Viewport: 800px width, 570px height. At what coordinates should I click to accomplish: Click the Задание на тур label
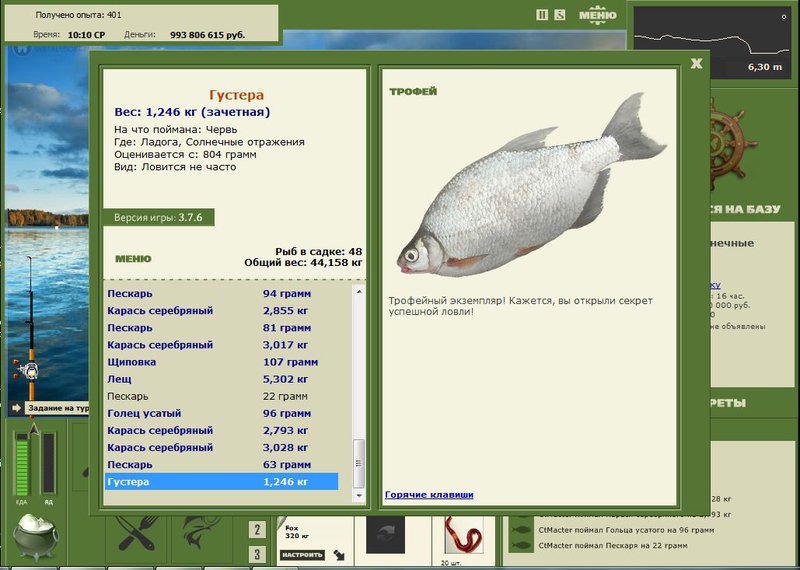tap(58, 408)
